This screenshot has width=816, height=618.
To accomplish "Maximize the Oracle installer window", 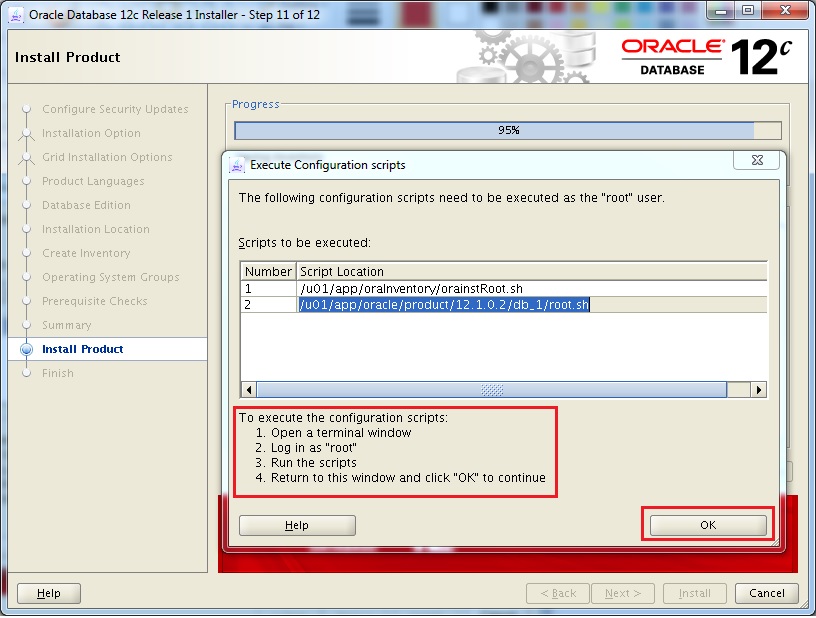I will click(x=748, y=12).
